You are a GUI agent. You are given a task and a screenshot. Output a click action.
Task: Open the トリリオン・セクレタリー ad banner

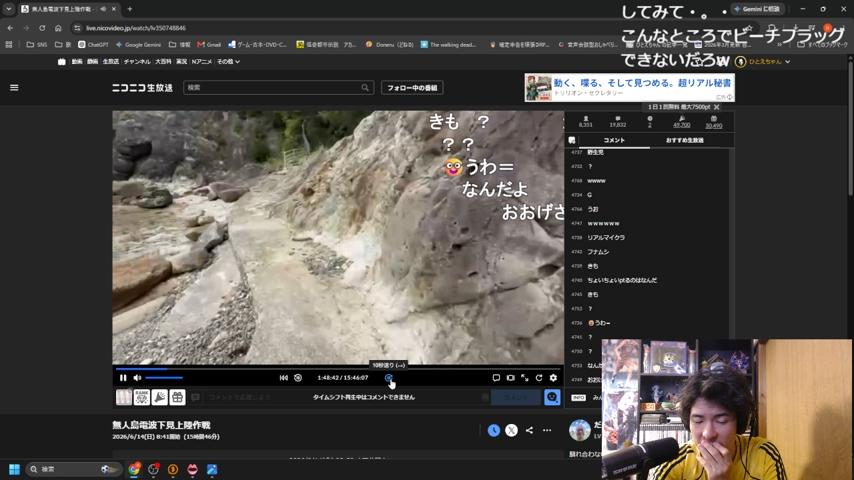tap(629, 88)
